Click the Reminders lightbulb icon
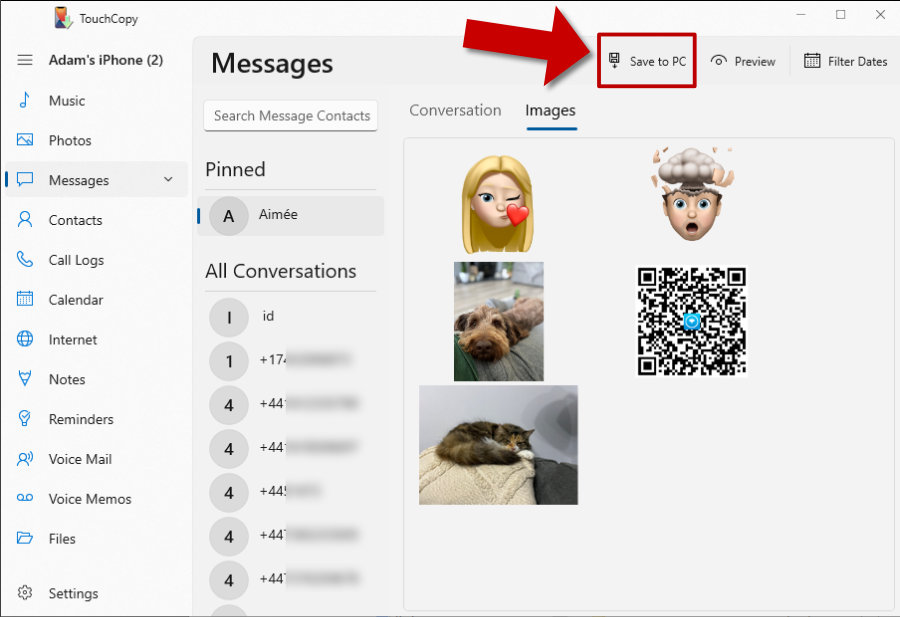The image size is (900, 617). [x=25, y=418]
